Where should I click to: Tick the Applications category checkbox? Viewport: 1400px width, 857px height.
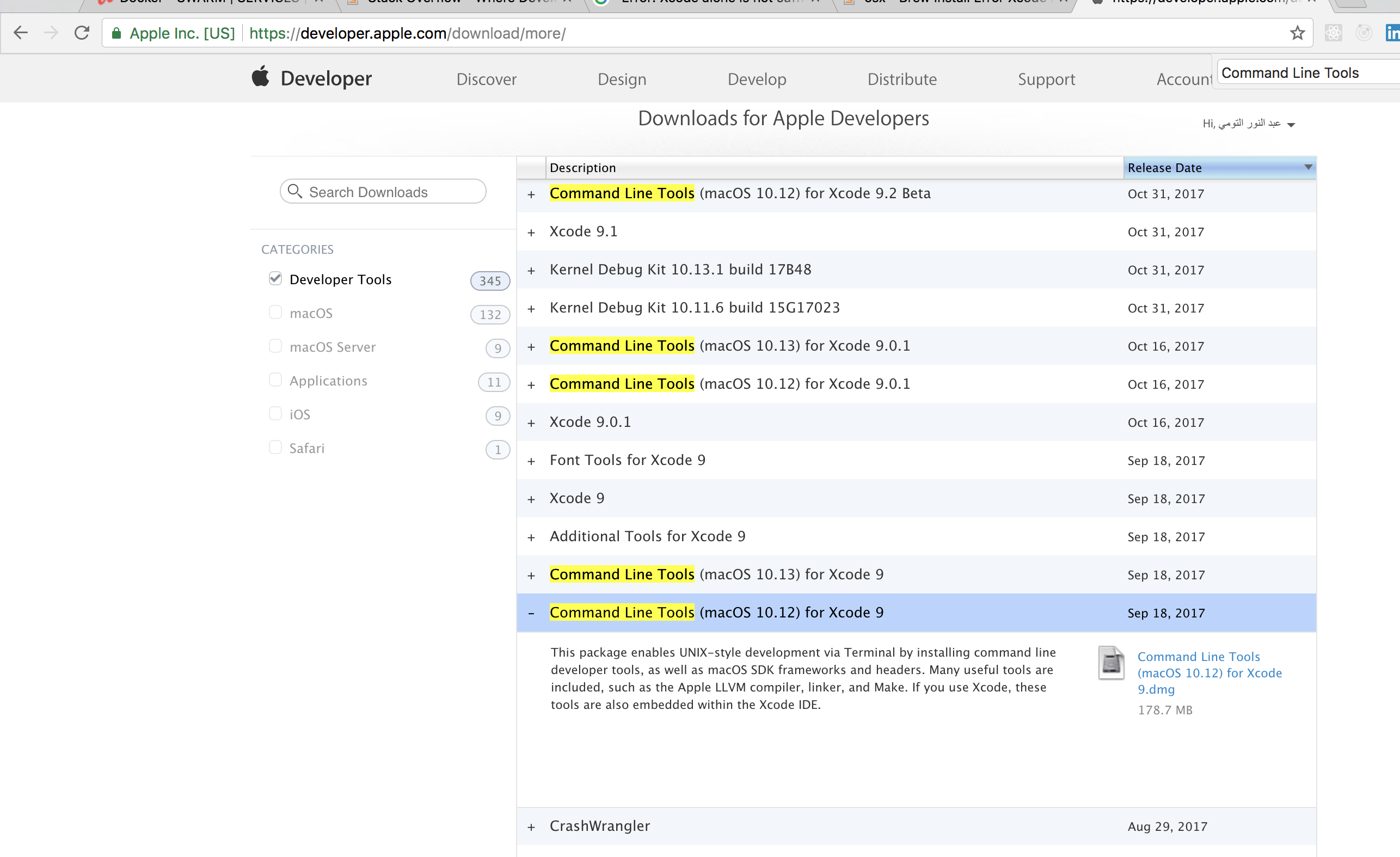(275, 379)
